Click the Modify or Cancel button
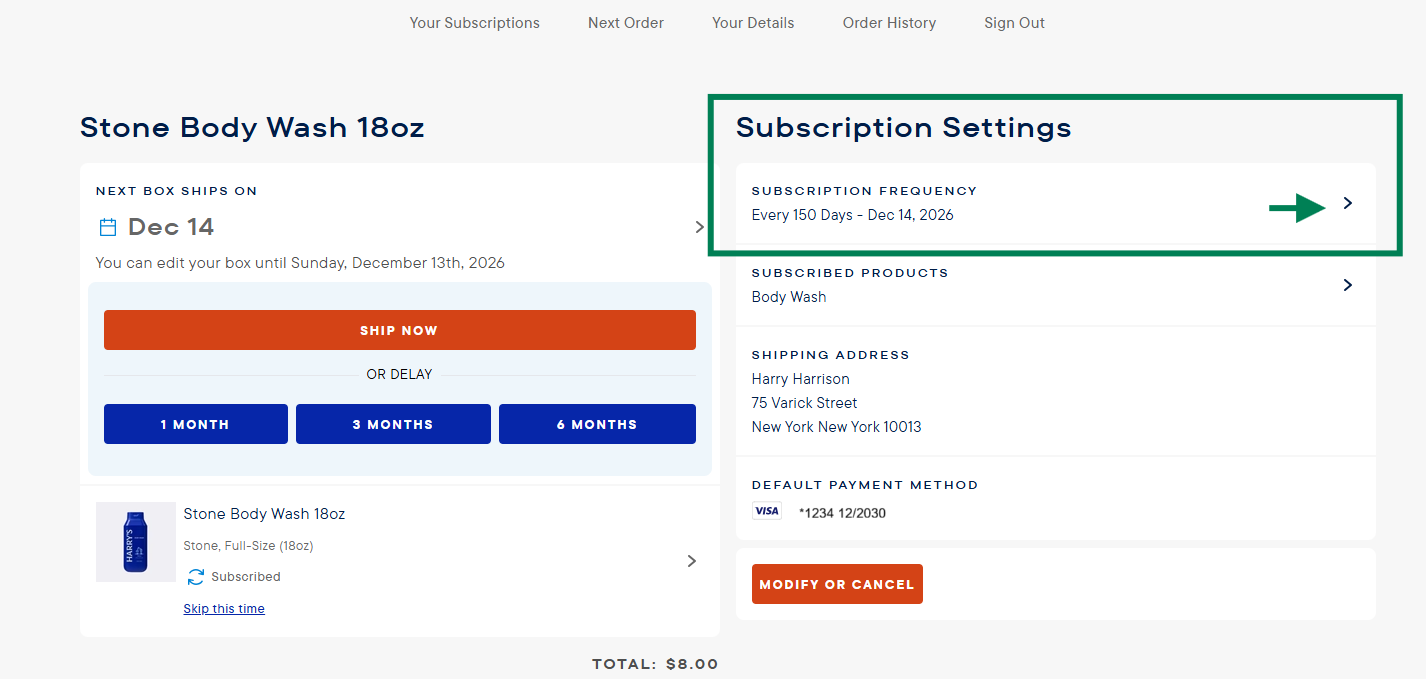This screenshot has width=1426, height=679. [837, 584]
